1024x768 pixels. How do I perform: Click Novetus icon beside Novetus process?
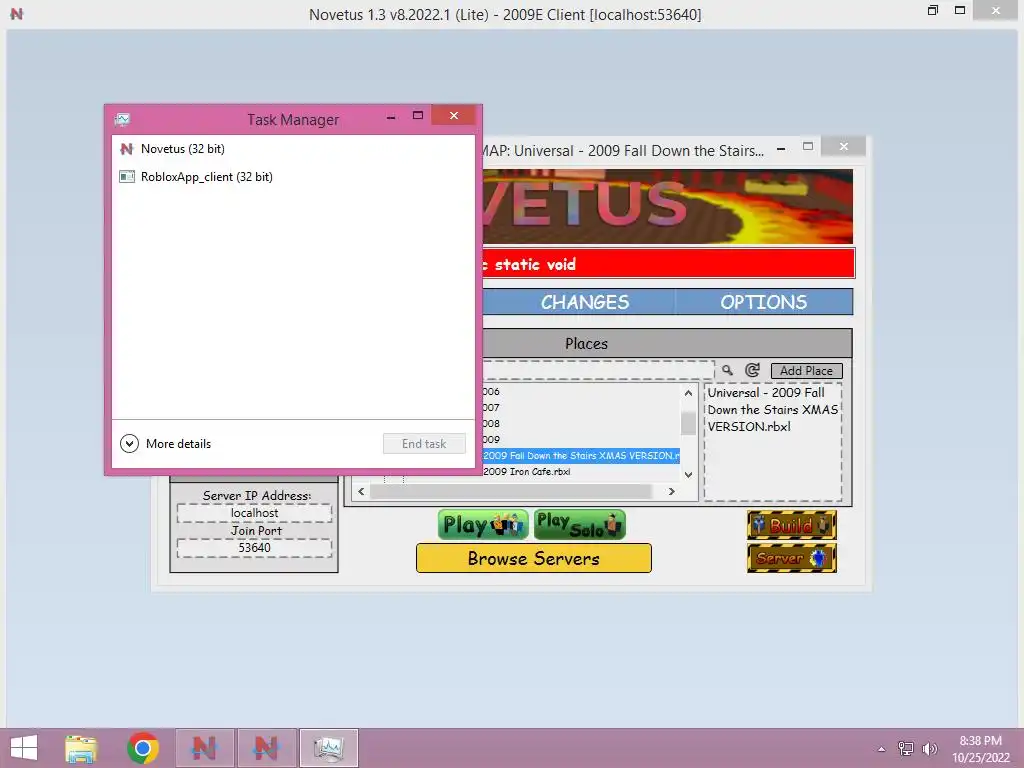pyautogui.click(x=127, y=149)
